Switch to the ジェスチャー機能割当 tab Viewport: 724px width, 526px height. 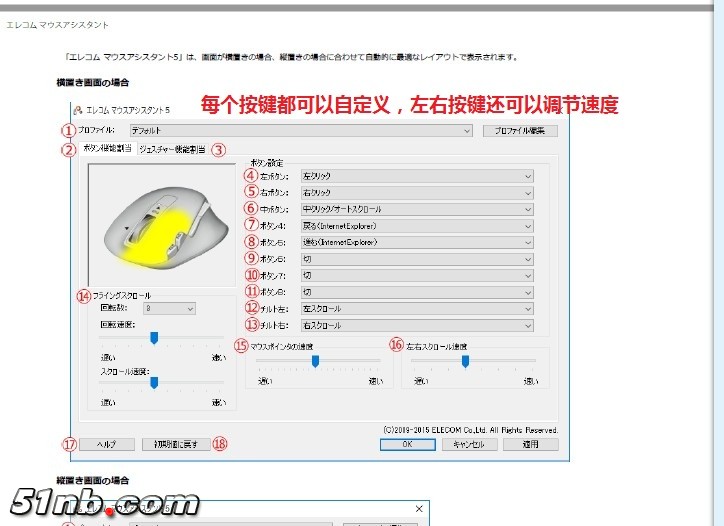(172, 149)
